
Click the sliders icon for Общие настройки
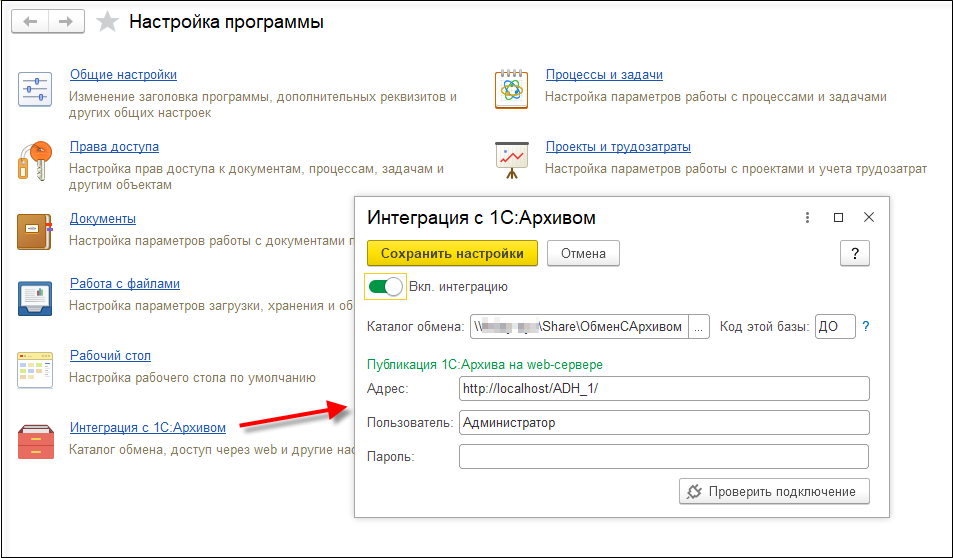pos(35,89)
